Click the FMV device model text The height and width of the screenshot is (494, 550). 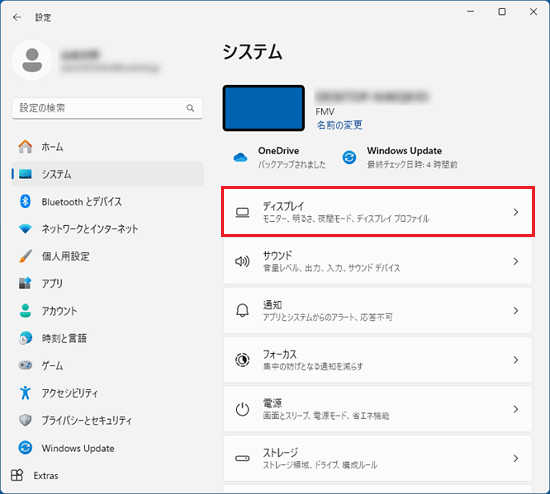[325, 112]
